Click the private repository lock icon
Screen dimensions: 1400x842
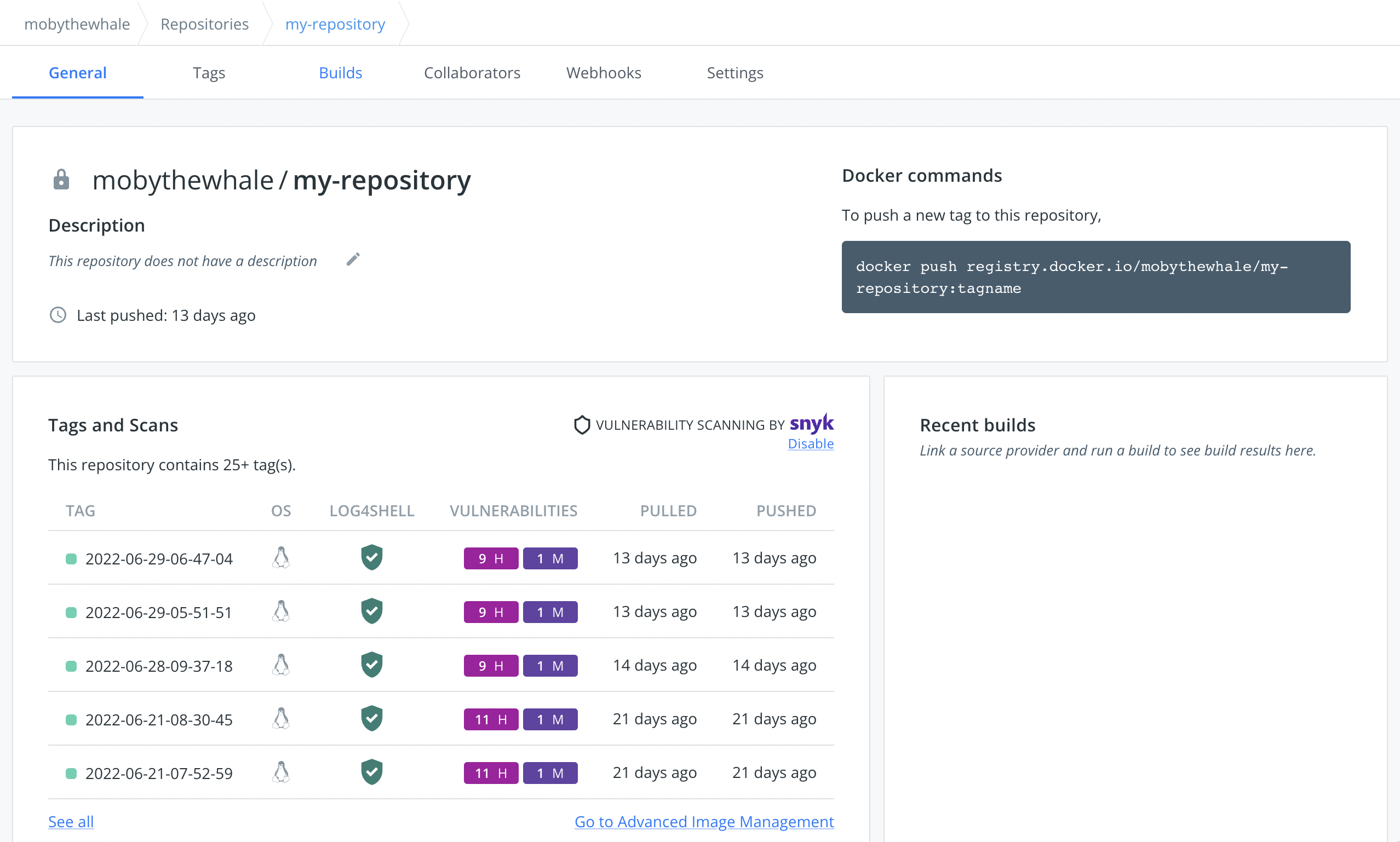(61, 180)
